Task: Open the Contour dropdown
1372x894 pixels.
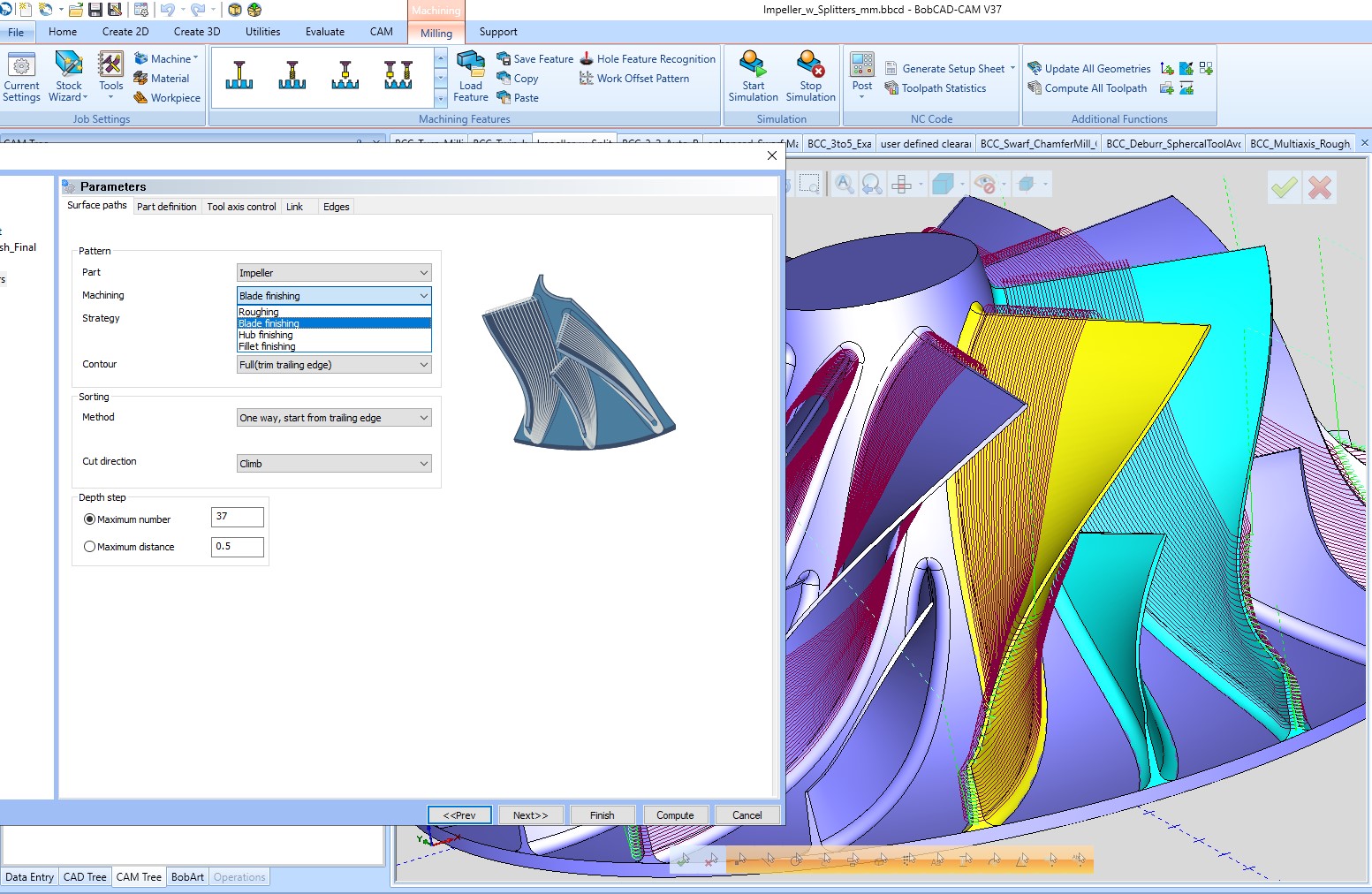Action: coord(334,365)
